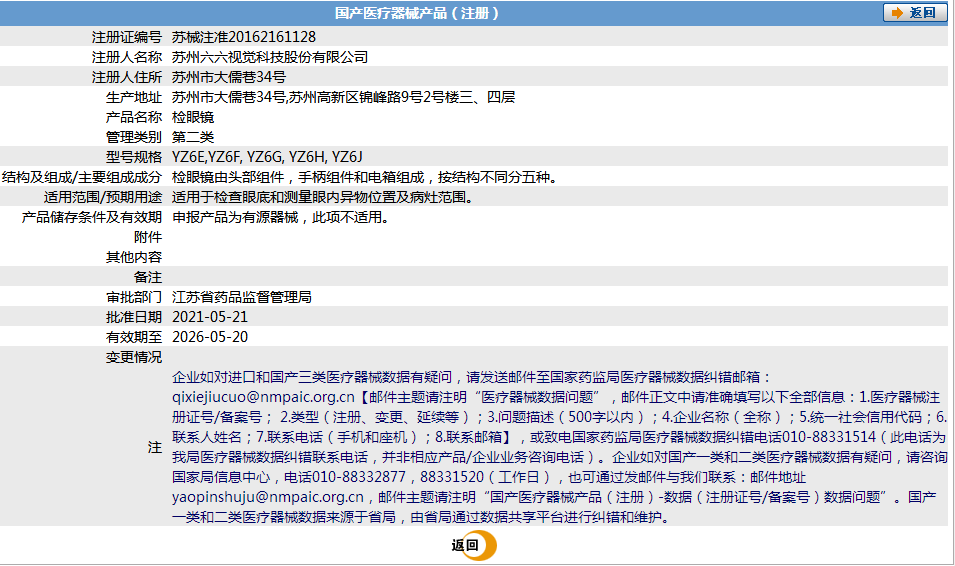The height and width of the screenshot is (566, 955).
Task: Click the registrant address 苏州市大儒巷34号
Action: 228,77
